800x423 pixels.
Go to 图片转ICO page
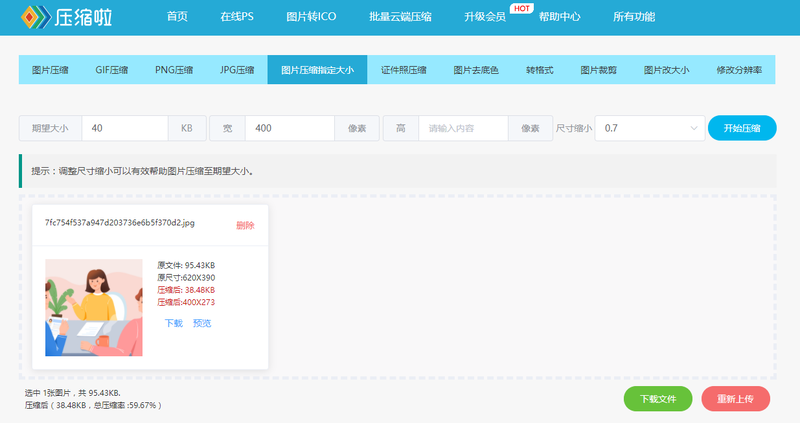point(311,17)
